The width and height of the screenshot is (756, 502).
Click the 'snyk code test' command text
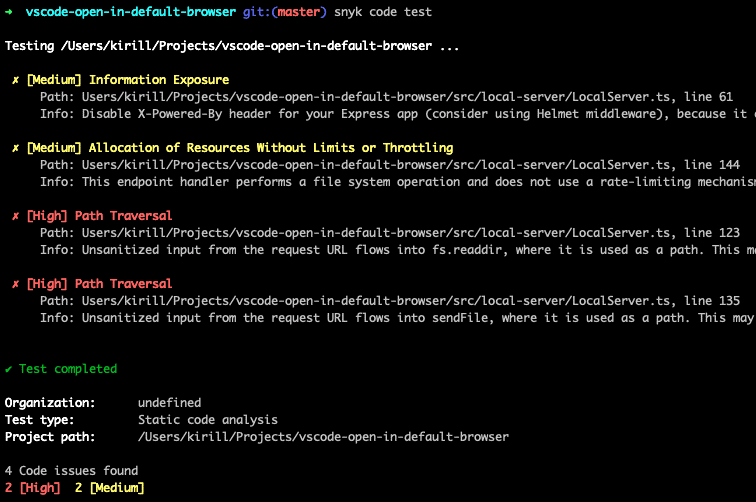coord(383,12)
